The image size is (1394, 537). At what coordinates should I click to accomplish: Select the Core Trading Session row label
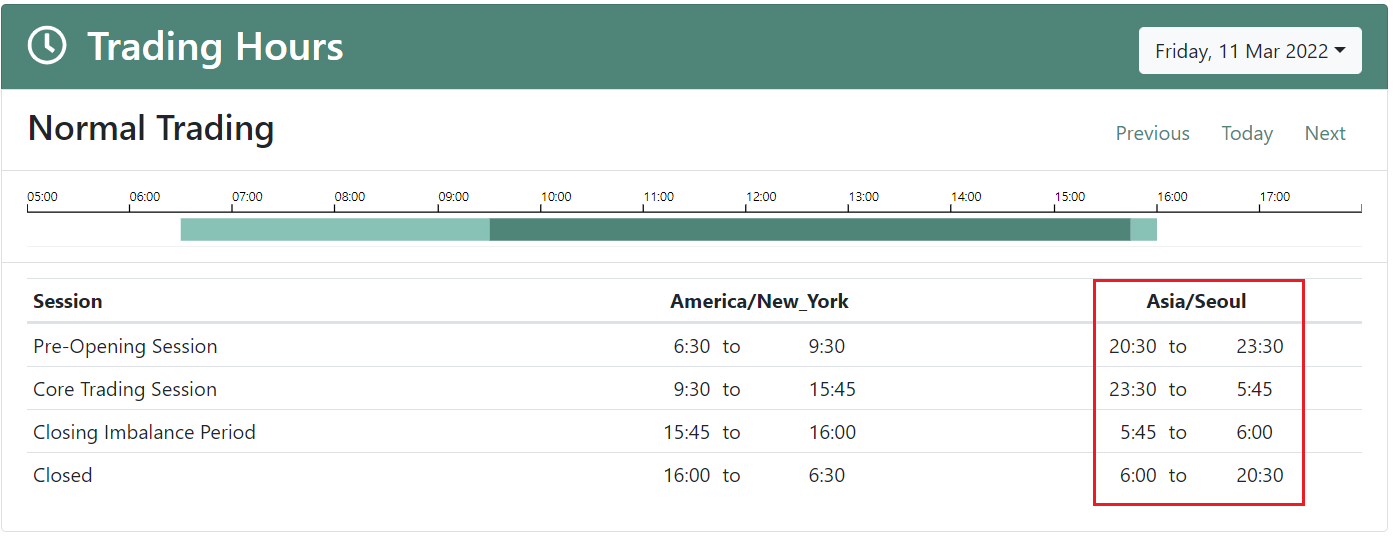click(125, 390)
